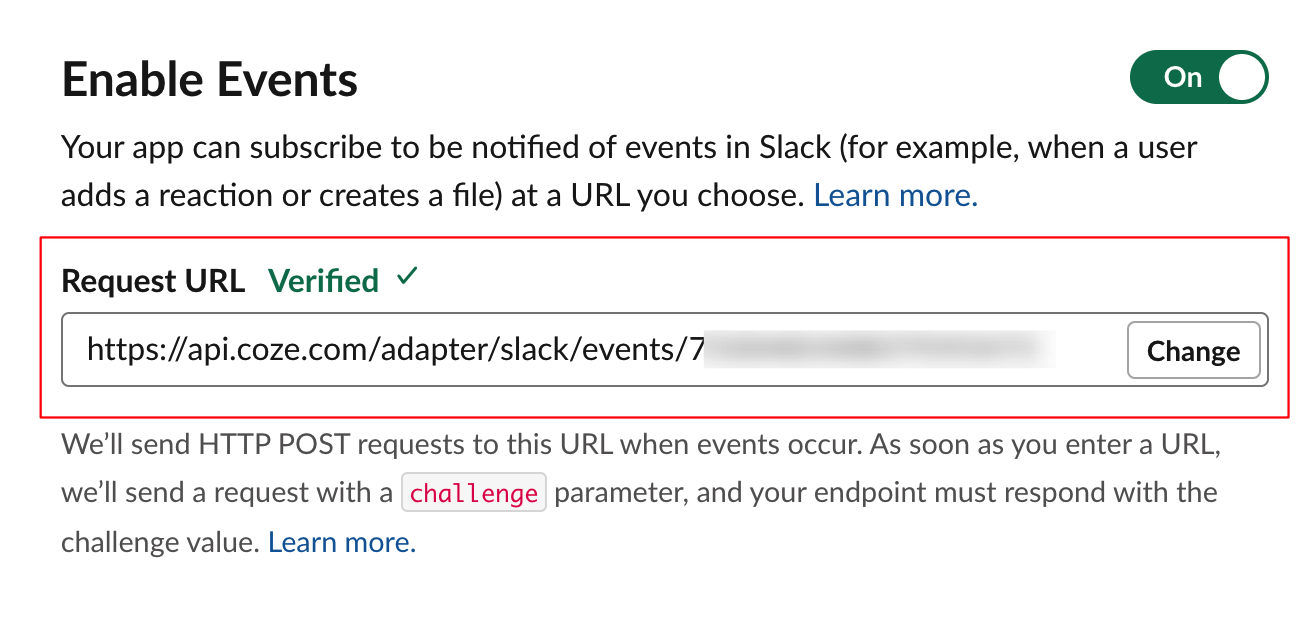Click the 'On' text inside the toggle

tap(1183, 78)
